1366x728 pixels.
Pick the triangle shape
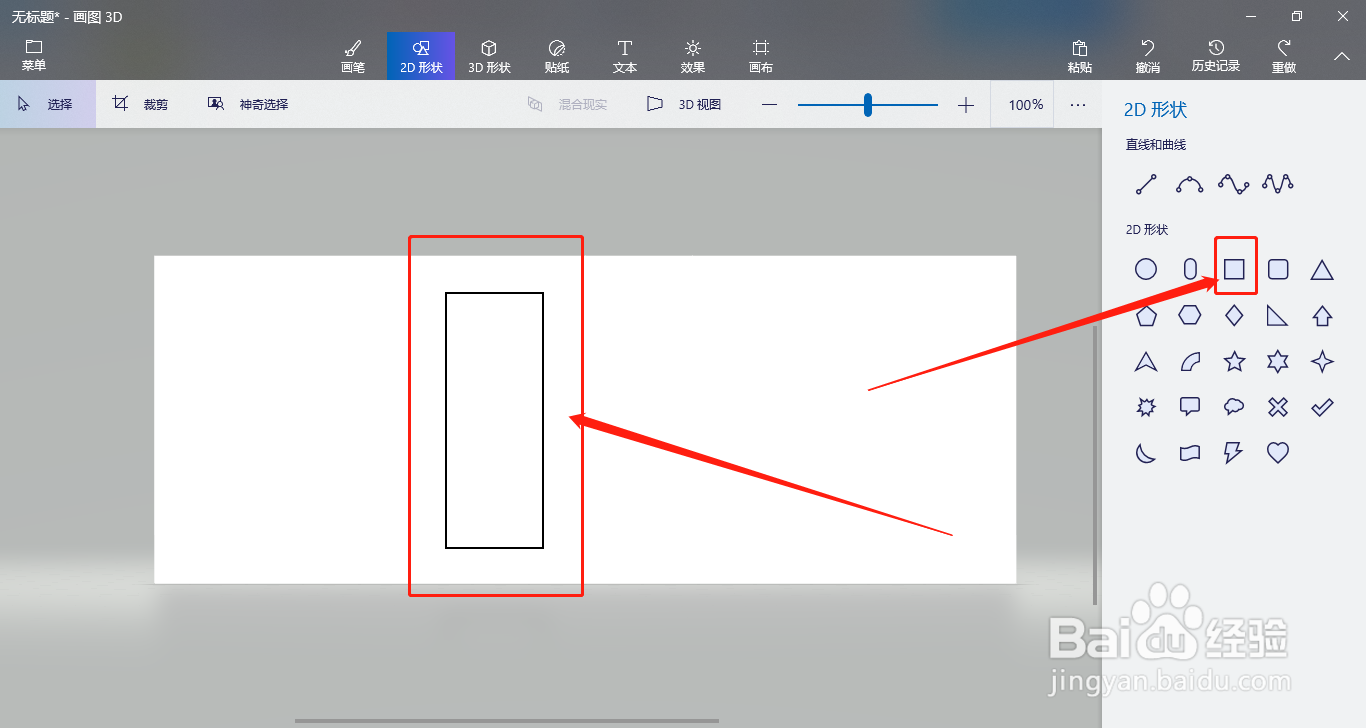[1322, 269]
